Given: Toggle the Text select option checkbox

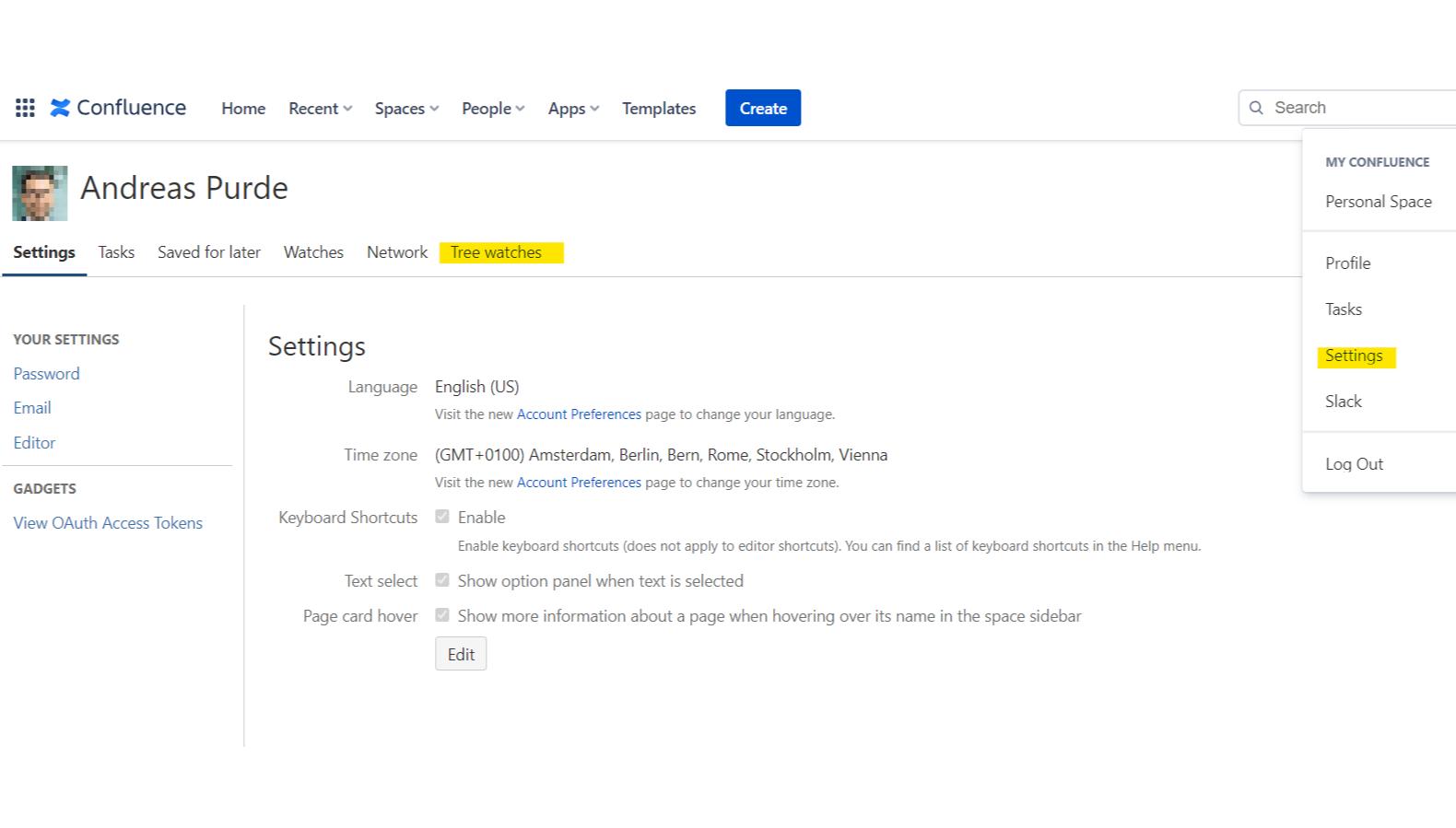Looking at the screenshot, I should coord(442,580).
